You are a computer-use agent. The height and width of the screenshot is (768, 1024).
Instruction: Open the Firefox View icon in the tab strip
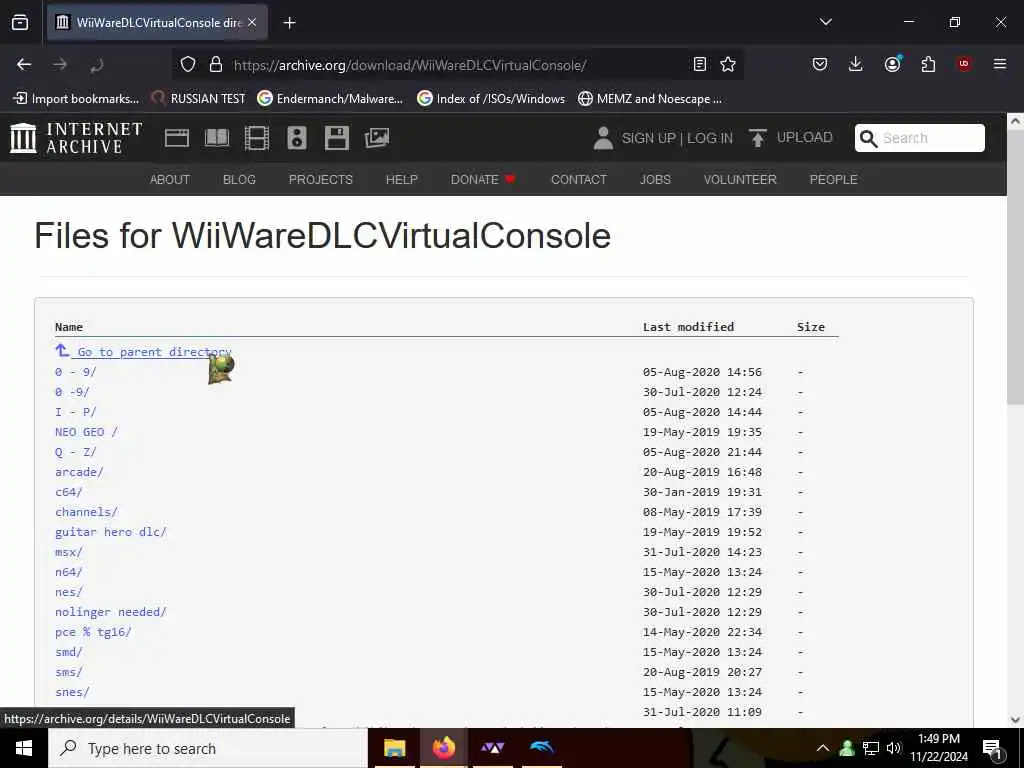coord(20,22)
